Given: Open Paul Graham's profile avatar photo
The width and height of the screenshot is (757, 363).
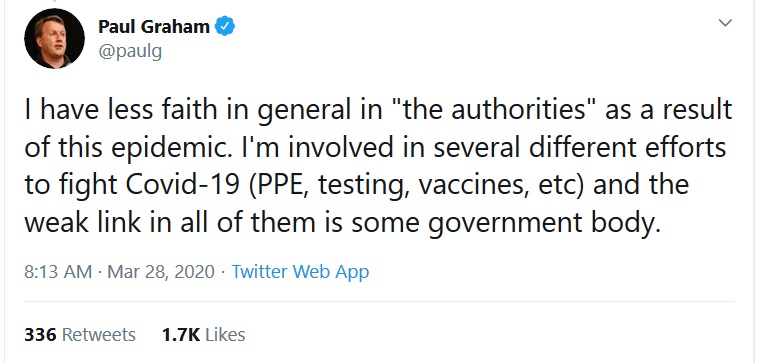Looking at the screenshot, I should pyautogui.click(x=54, y=39).
